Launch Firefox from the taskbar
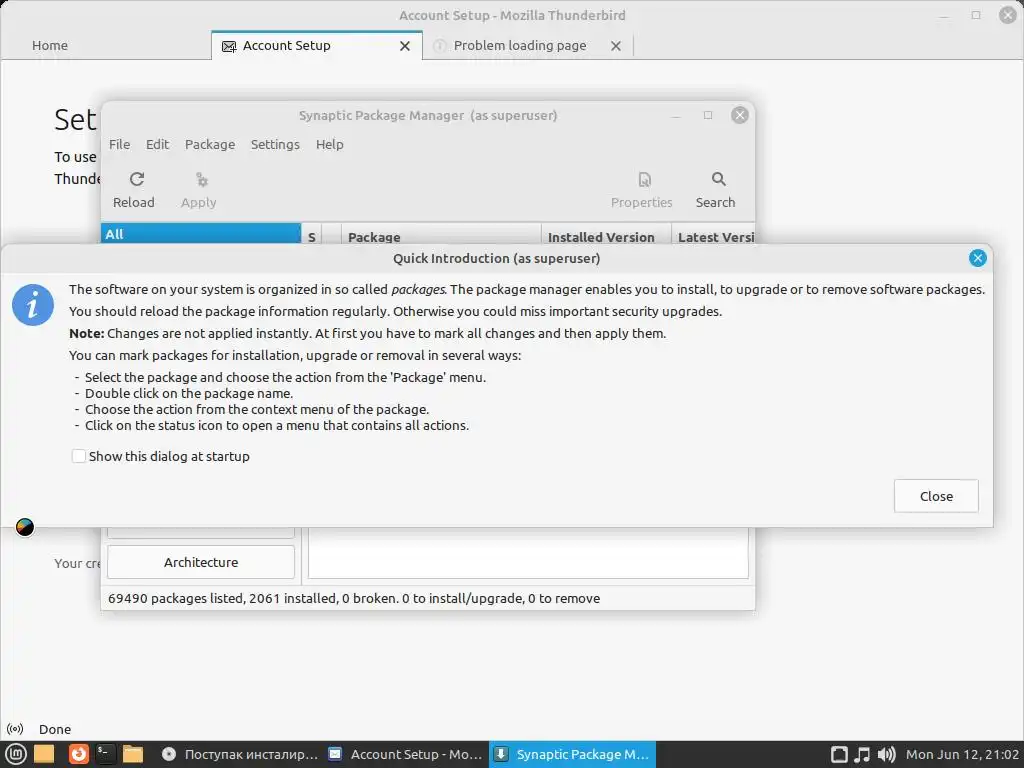 tap(78, 754)
